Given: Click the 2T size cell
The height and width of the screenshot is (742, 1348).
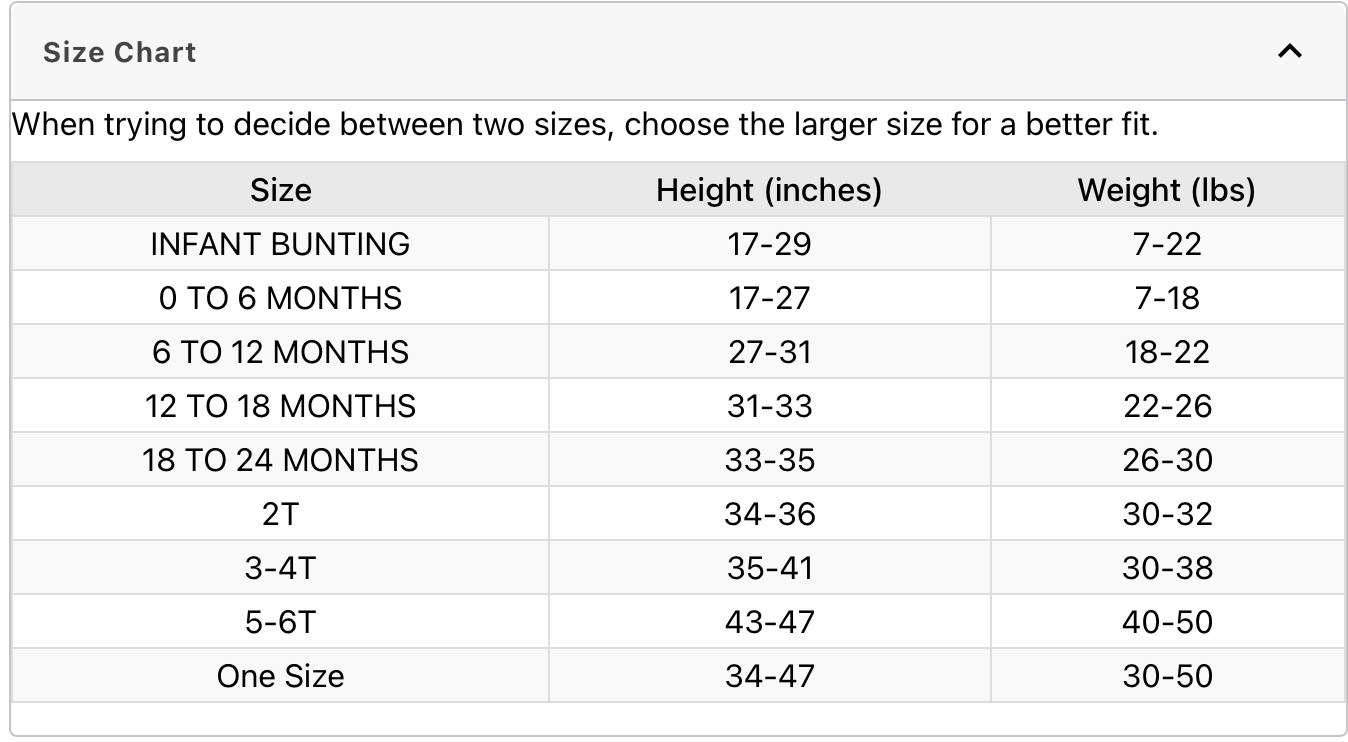Looking at the screenshot, I should point(280,514).
